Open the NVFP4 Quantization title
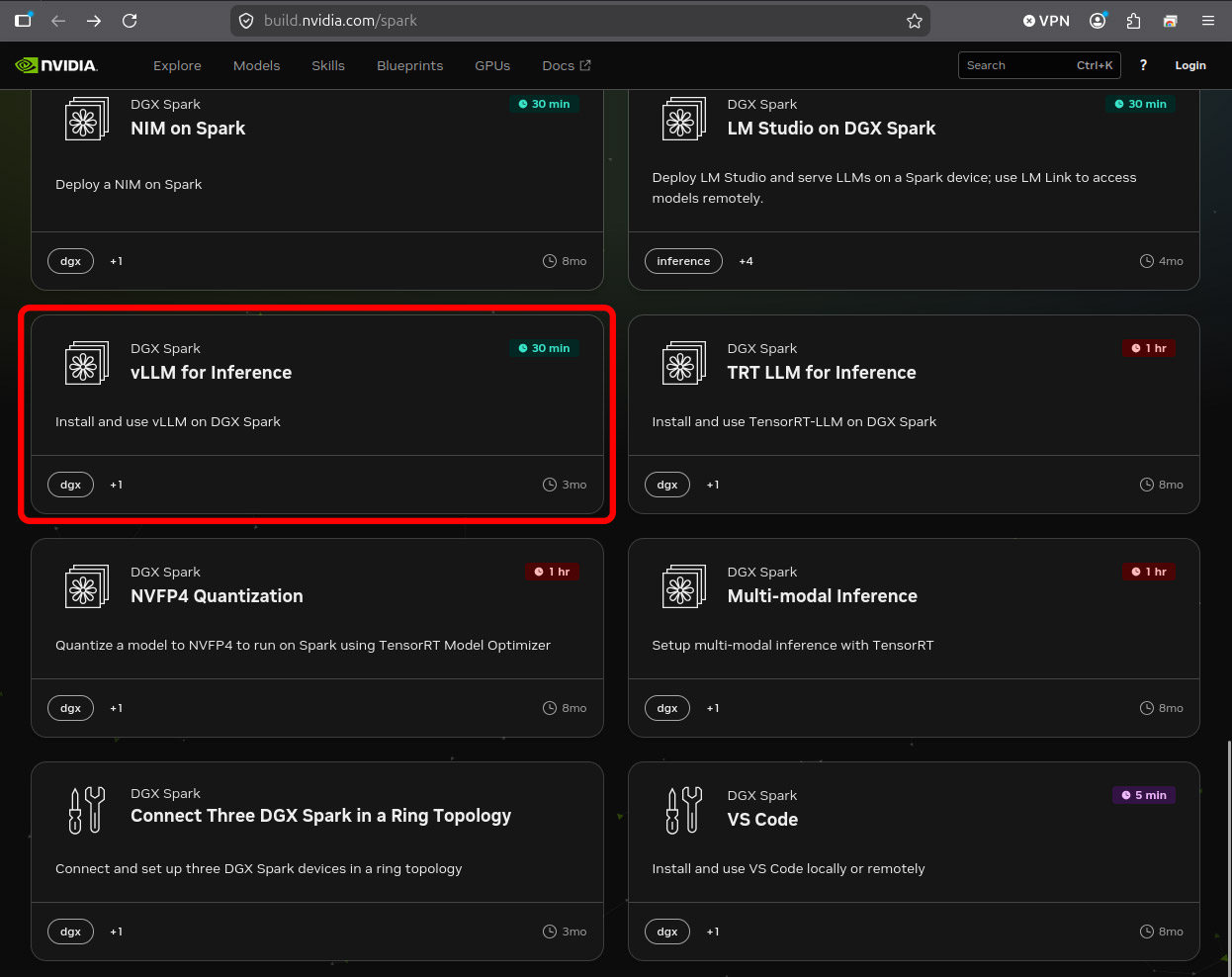The image size is (1232, 977). pos(217,596)
